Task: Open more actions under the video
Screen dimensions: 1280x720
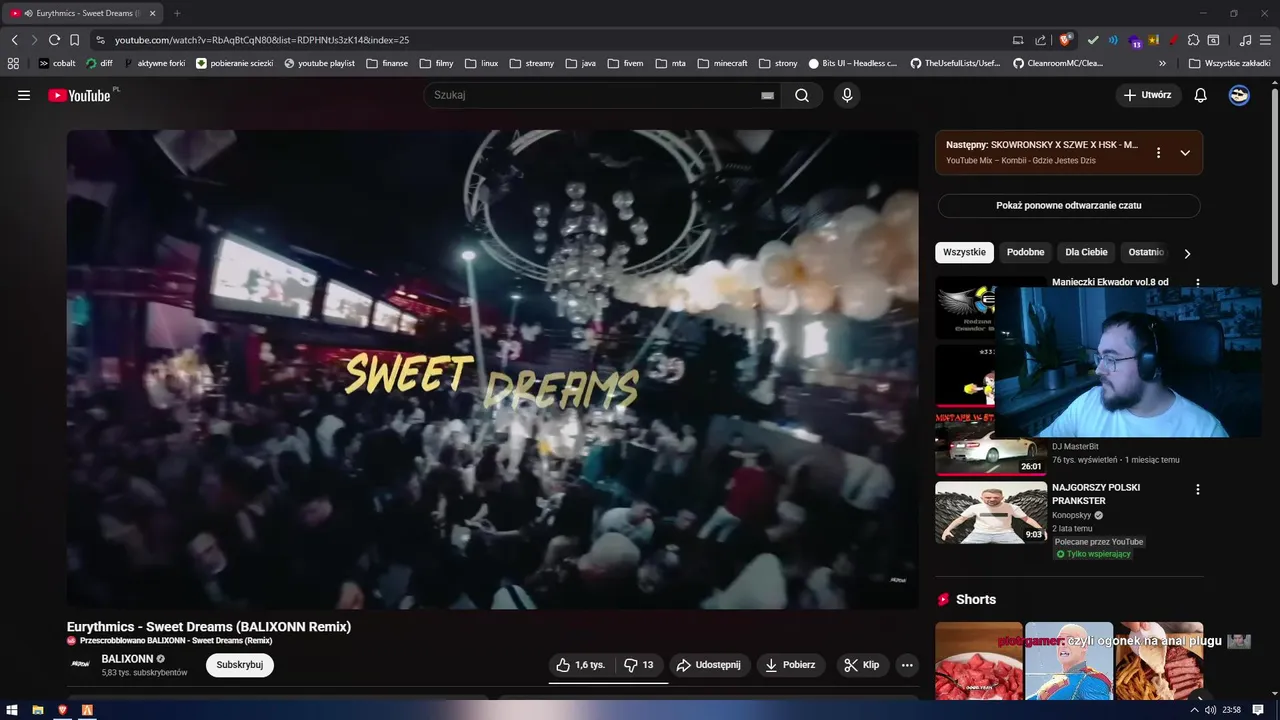Action: tap(907, 665)
